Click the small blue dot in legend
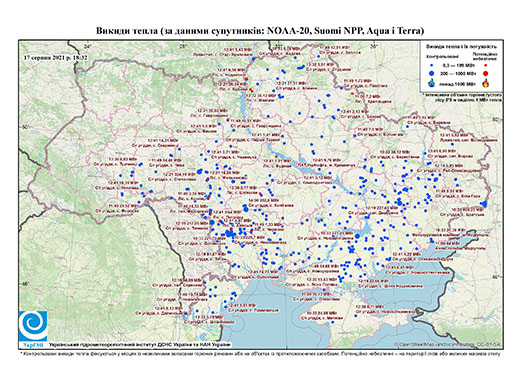The image size is (520, 368). [432, 65]
